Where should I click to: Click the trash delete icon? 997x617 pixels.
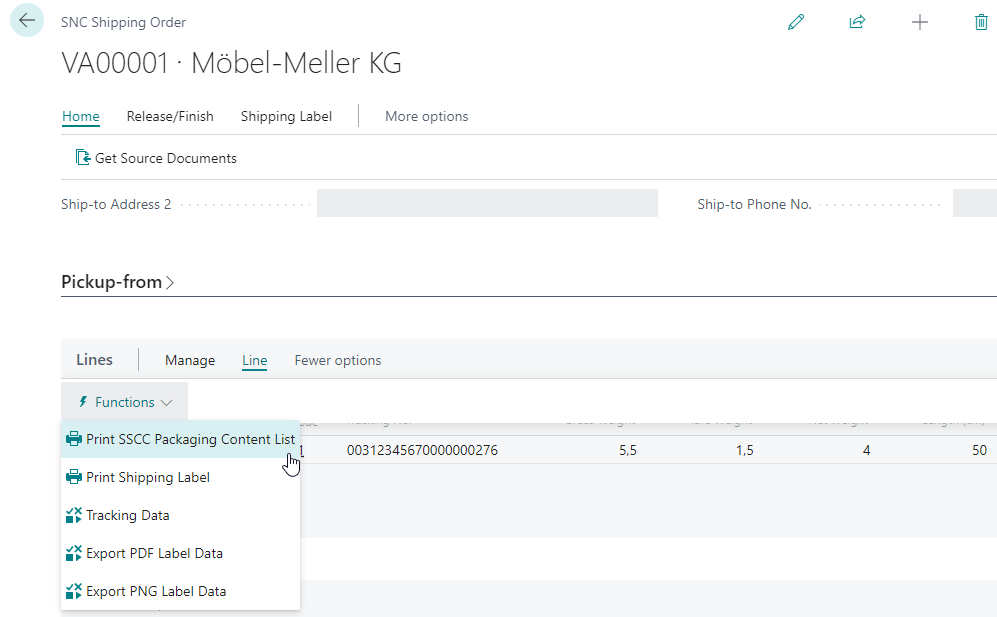pyautogui.click(x=981, y=22)
